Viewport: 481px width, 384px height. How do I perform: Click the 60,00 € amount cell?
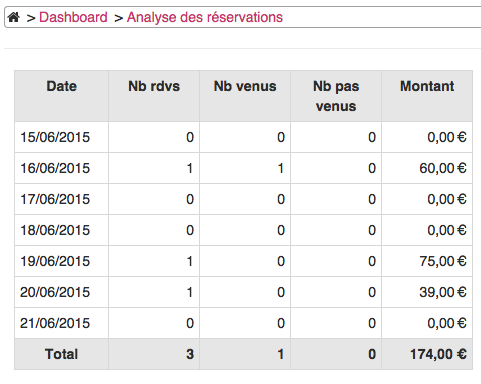click(427, 168)
